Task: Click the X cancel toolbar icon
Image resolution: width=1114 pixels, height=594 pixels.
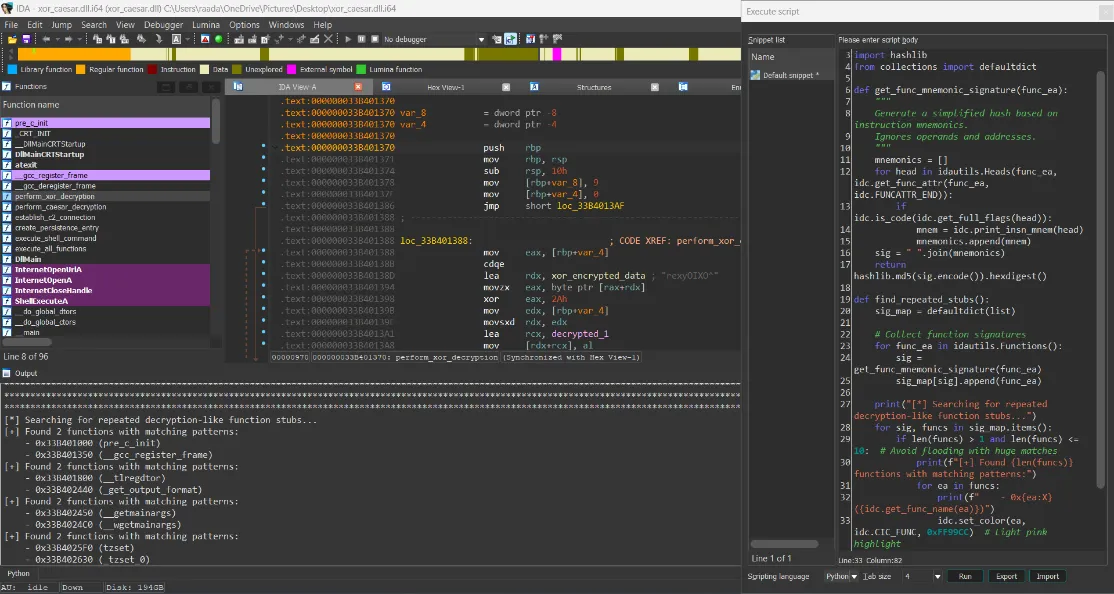Action: pos(328,39)
